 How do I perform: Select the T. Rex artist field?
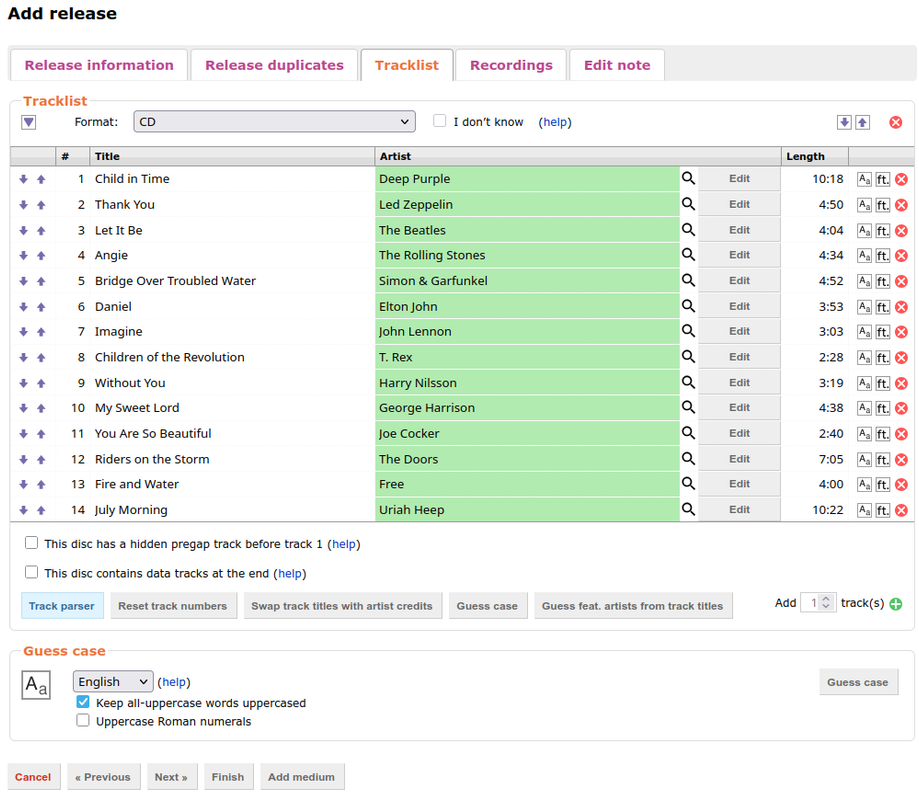coord(527,357)
